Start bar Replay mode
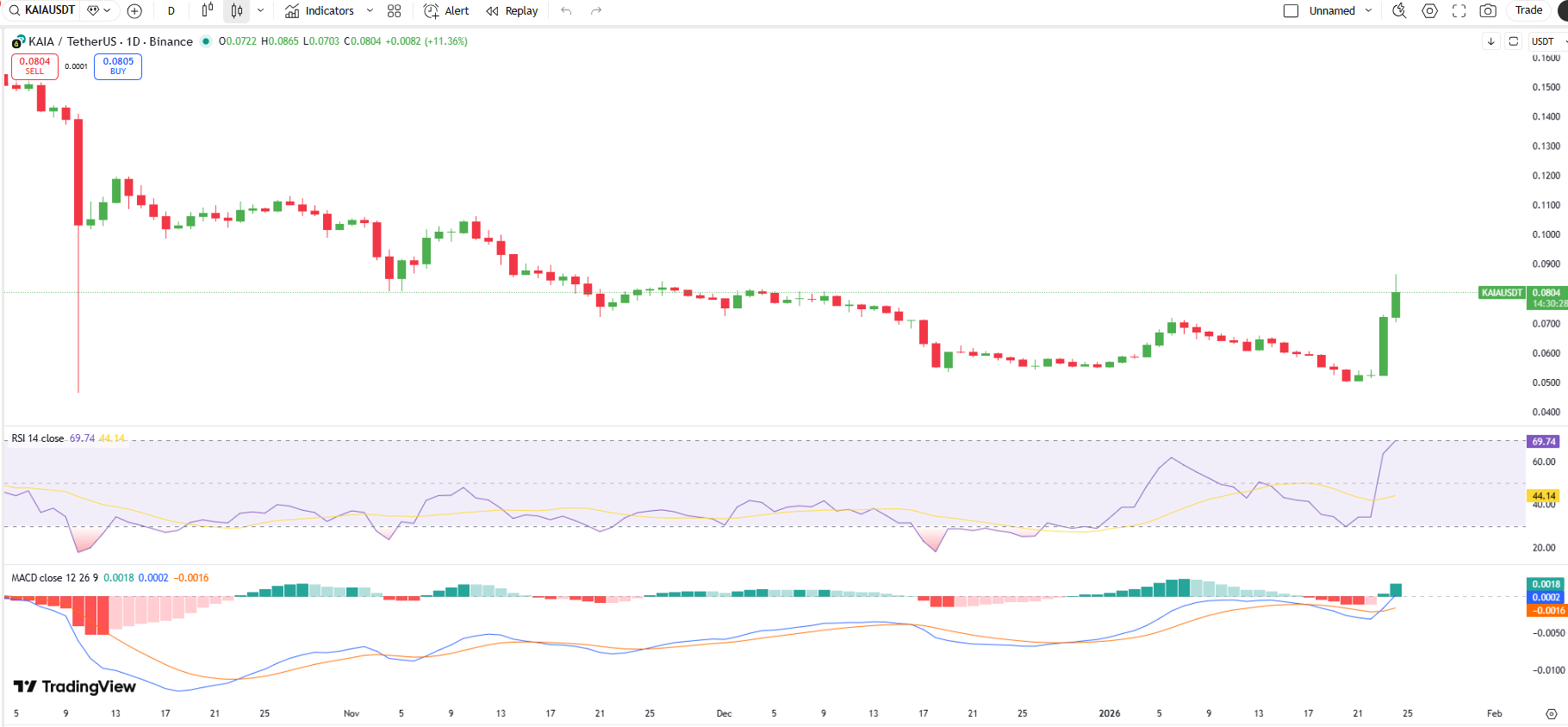The image size is (1568, 727). (x=512, y=11)
